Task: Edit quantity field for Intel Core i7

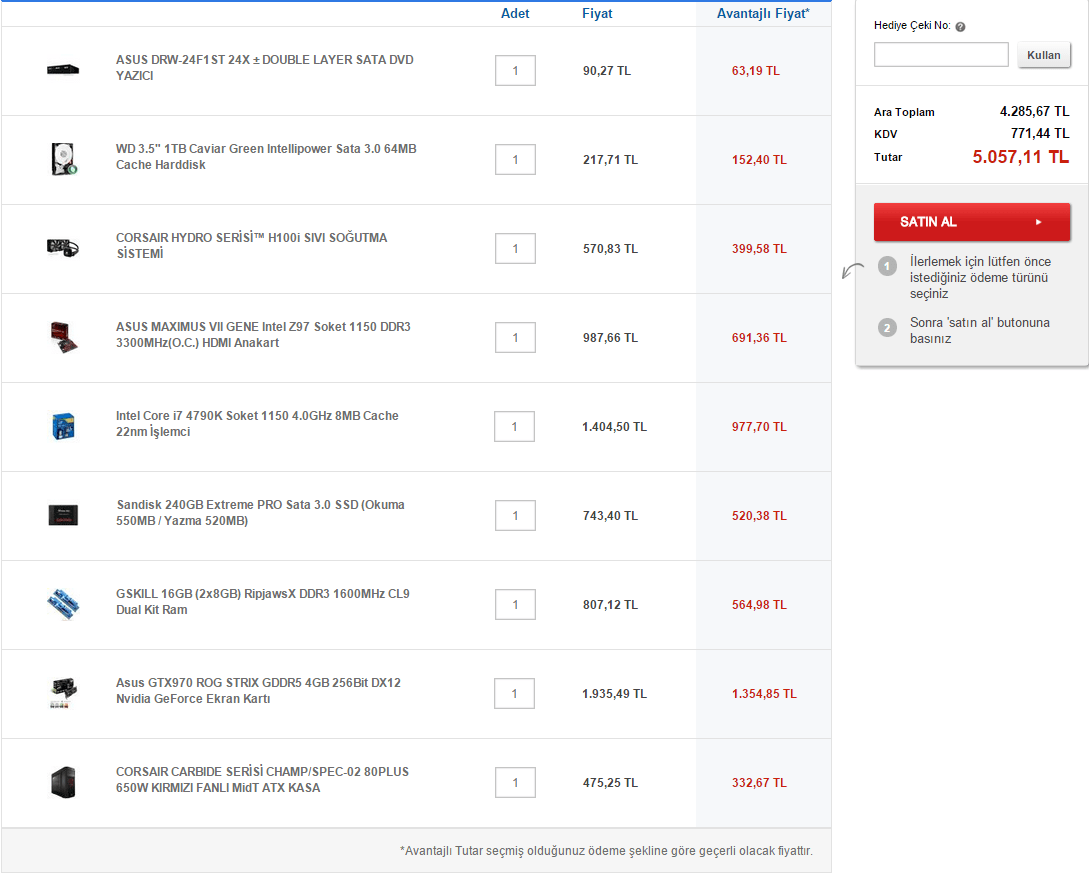Action: point(515,426)
